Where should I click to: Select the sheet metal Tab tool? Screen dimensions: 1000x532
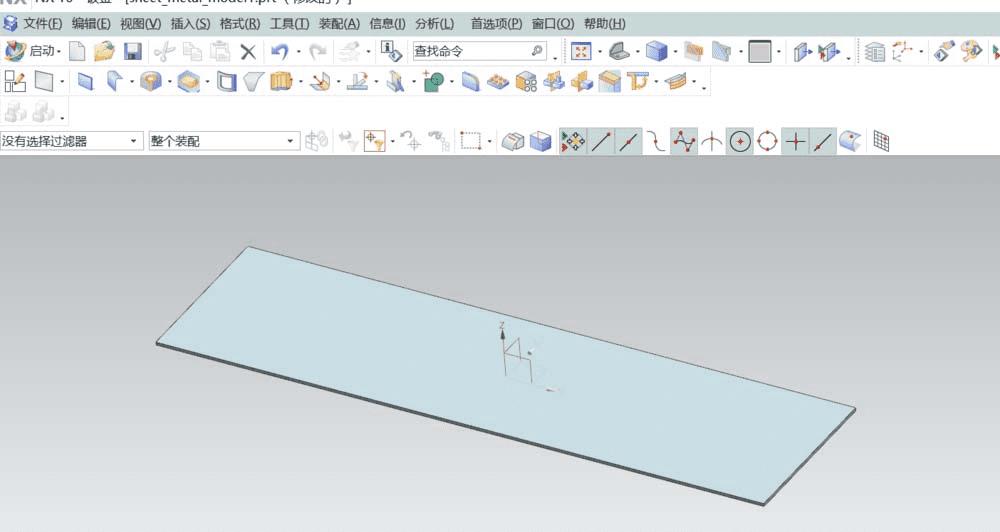[85, 82]
